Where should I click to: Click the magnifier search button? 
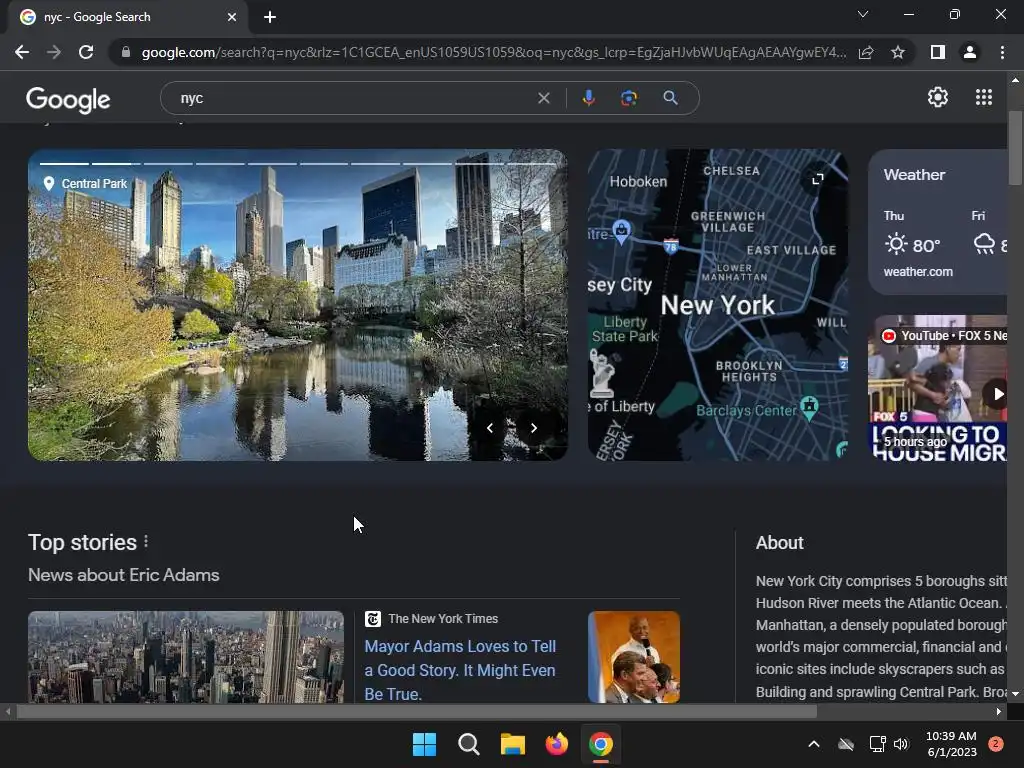[x=670, y=98]
